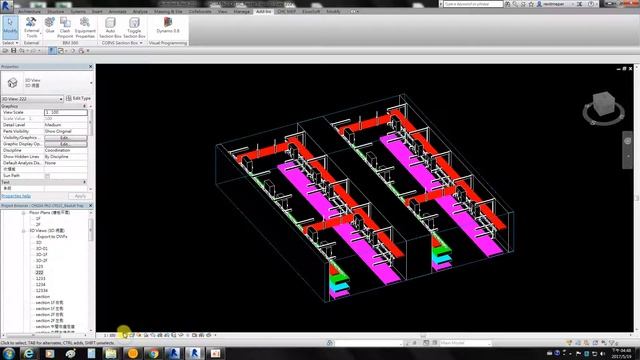Screen dimensions: 640x360
Task: Toggle the Sun Path checkbox
Action: click(x=47, y=176)
